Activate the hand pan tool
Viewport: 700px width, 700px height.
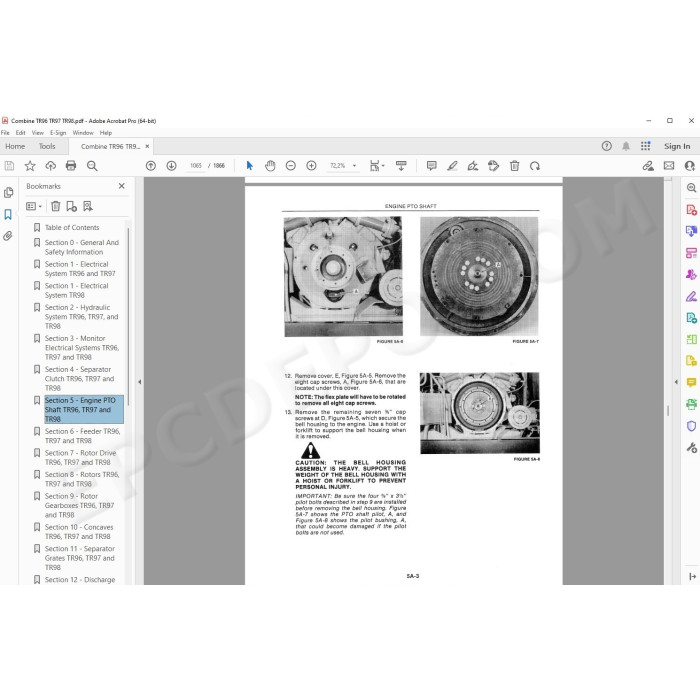[270, 166]
